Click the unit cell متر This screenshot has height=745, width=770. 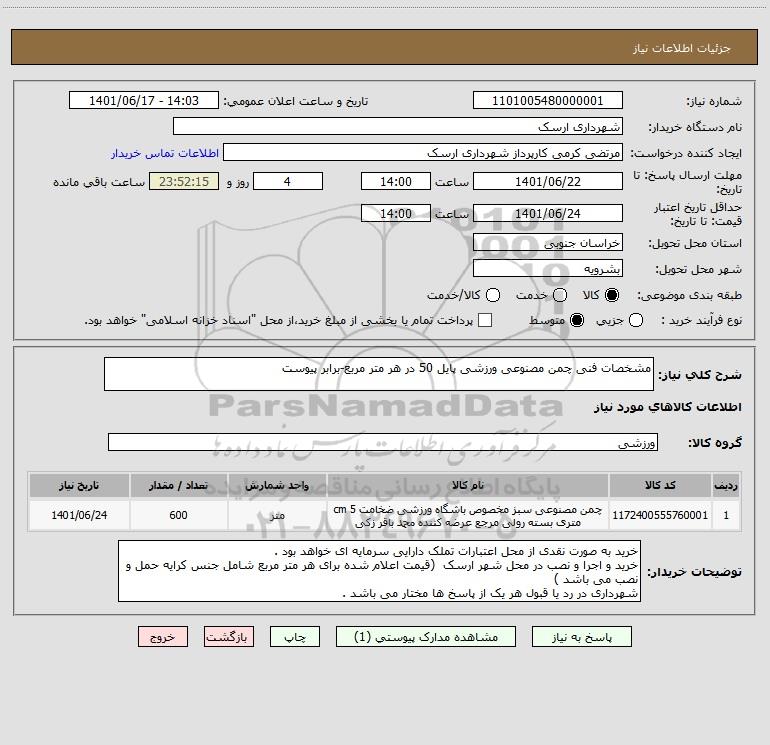pyautogui.click(x=277, y=515)
